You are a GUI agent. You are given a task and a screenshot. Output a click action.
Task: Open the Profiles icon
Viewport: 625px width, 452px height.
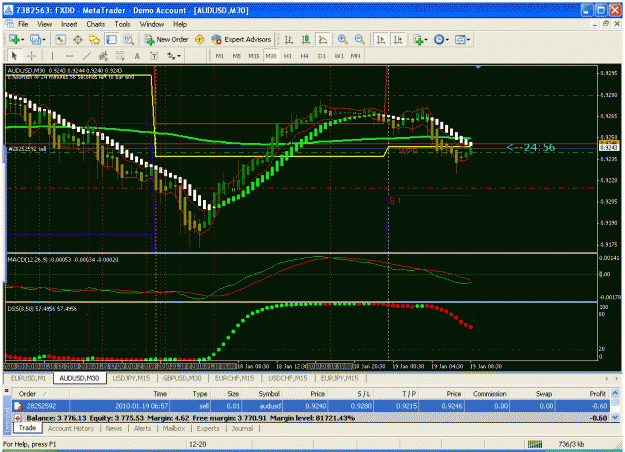pos(35,39)
